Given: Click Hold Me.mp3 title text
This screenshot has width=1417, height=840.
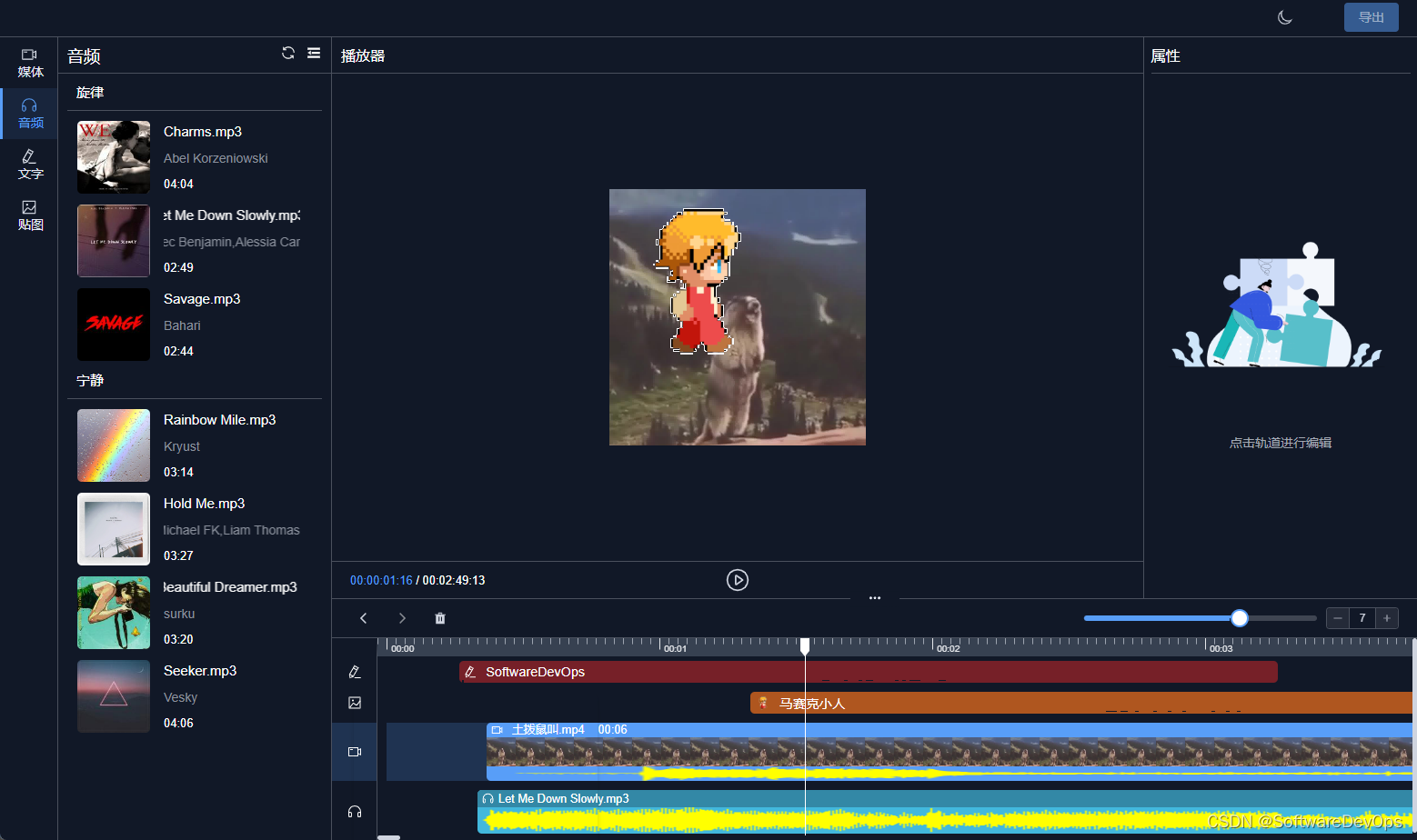Looking at the screenshot, I should 204,504.
